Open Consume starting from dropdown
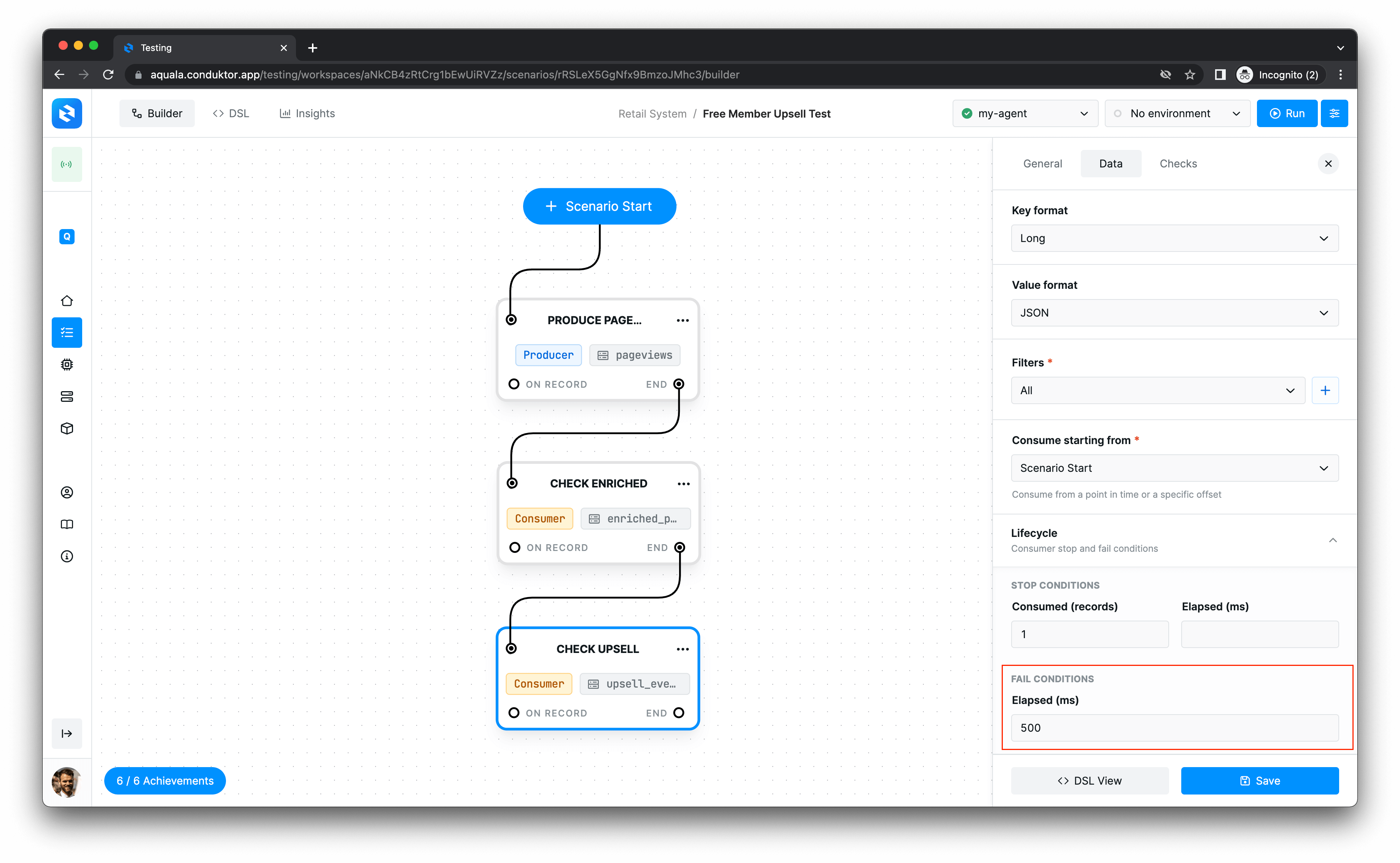 tap(1175, 468)
